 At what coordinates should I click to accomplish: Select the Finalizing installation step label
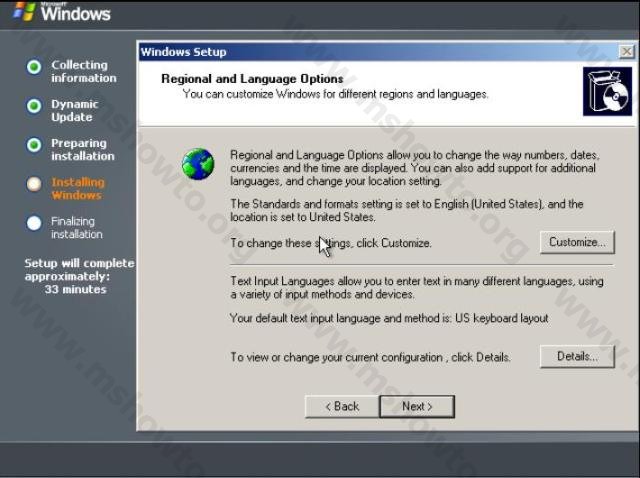[77, 228]
